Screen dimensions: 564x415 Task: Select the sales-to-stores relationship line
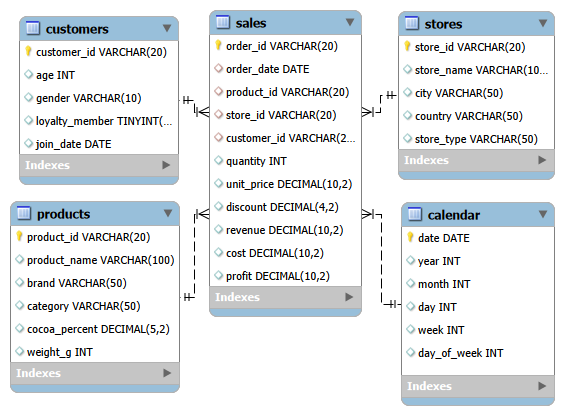click(x=380, y=104)
